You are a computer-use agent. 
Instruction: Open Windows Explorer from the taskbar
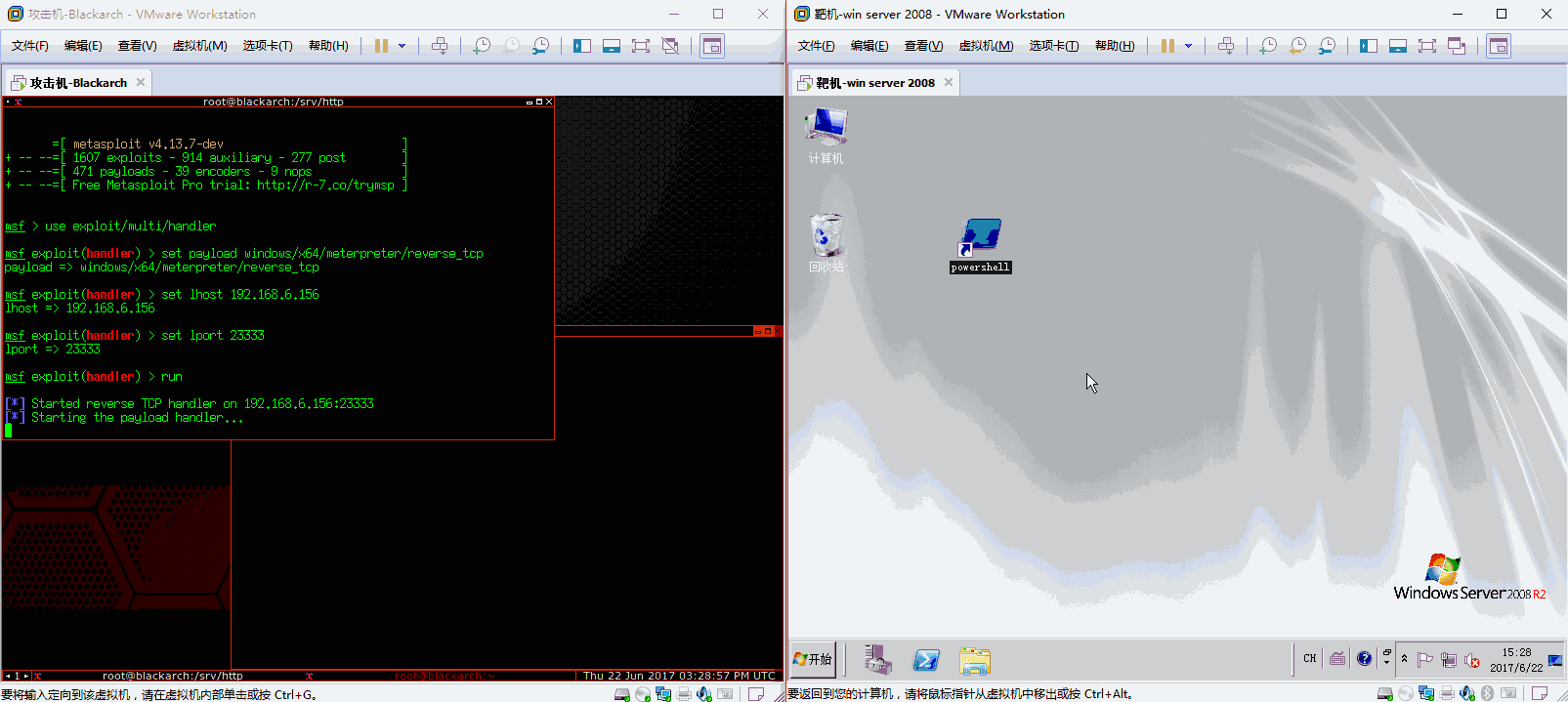tap(975, 661)
